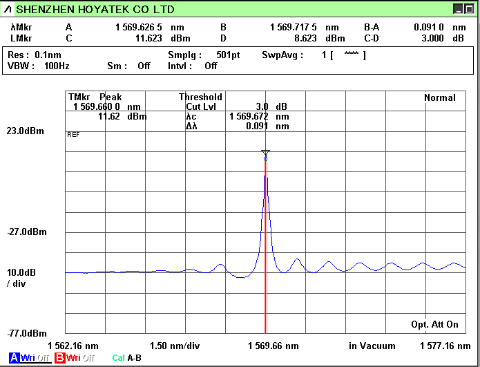This screenshot has height=367, width=480.
Task: Click the Sm: Off smoothing setting
Action: pos(129,66)
